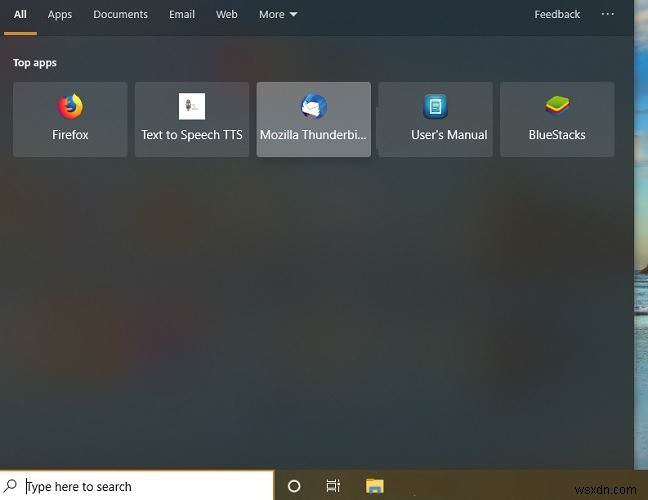Switch to the Apps tab
This screenshot has height=500, width=648.
point(60,14)
